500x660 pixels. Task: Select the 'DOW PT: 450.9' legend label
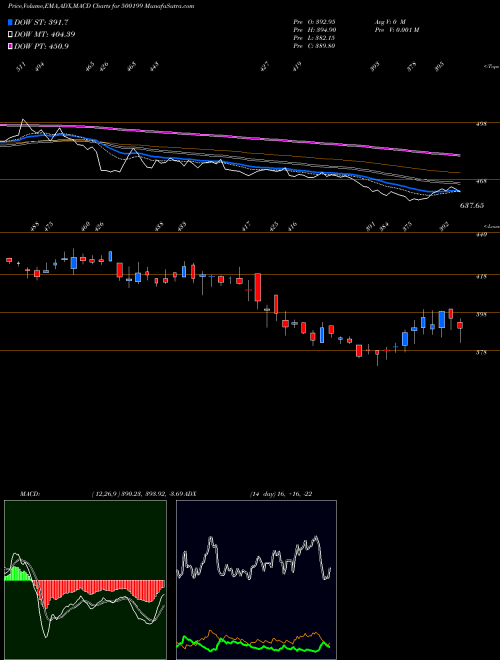point(41,46)
